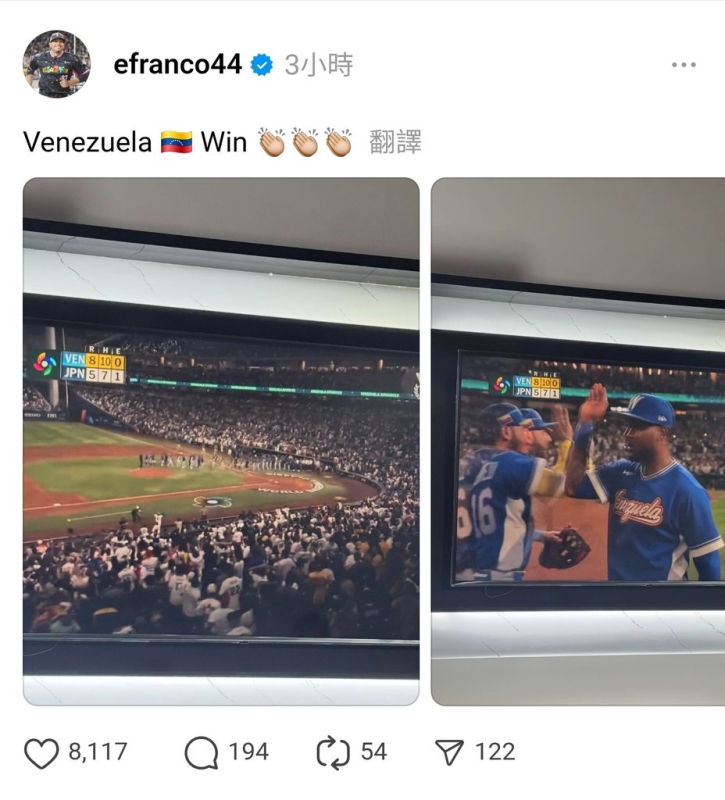The width and height of the screenshot is (725, 800).
Task: Open comments via the speech bubble icon
Action: pos(202,753)
